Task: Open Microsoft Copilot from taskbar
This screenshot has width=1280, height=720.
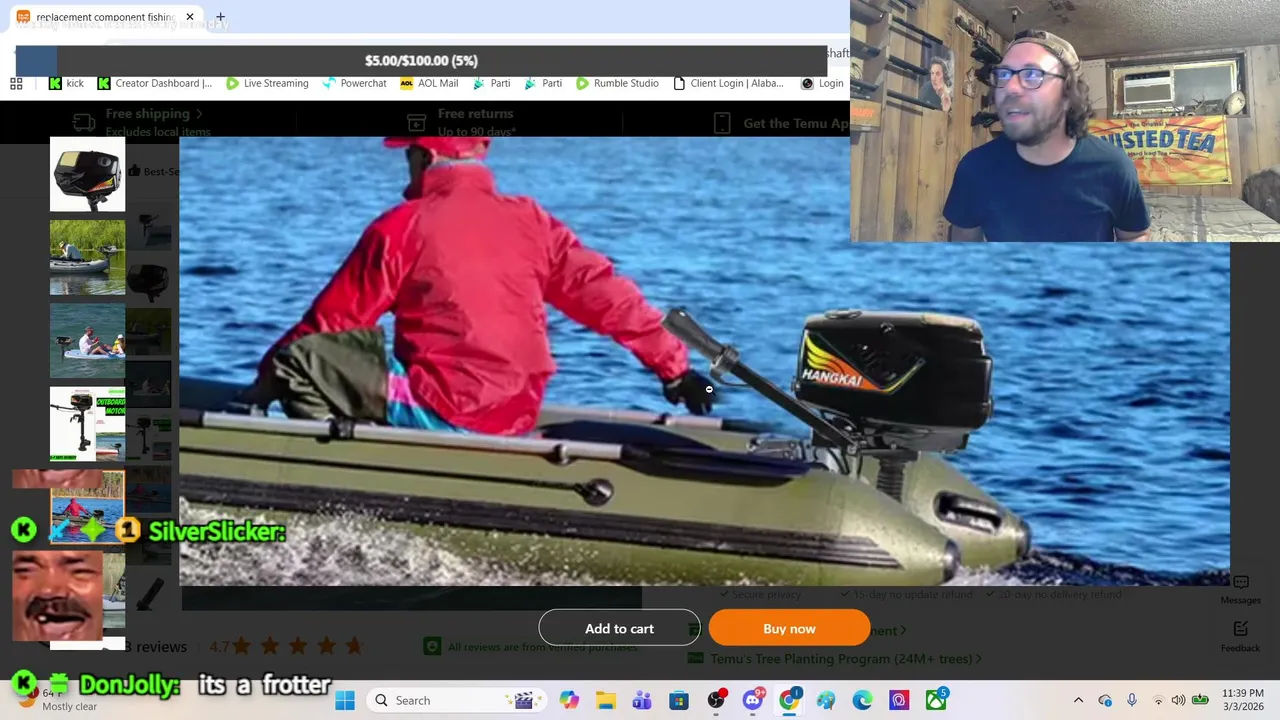Action: point(569,700)
